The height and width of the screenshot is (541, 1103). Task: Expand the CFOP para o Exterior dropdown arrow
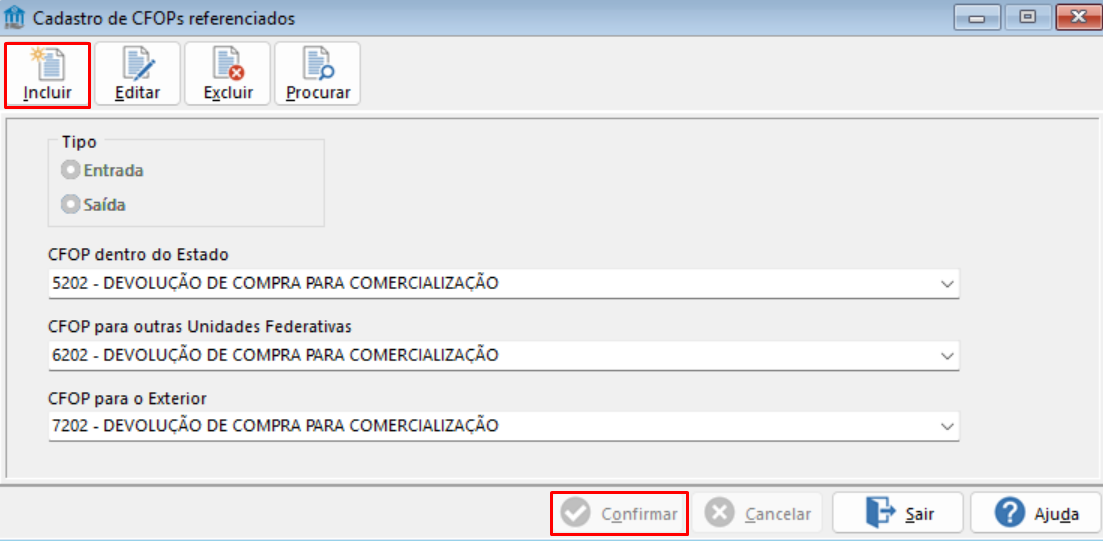[x=947, y=426]
